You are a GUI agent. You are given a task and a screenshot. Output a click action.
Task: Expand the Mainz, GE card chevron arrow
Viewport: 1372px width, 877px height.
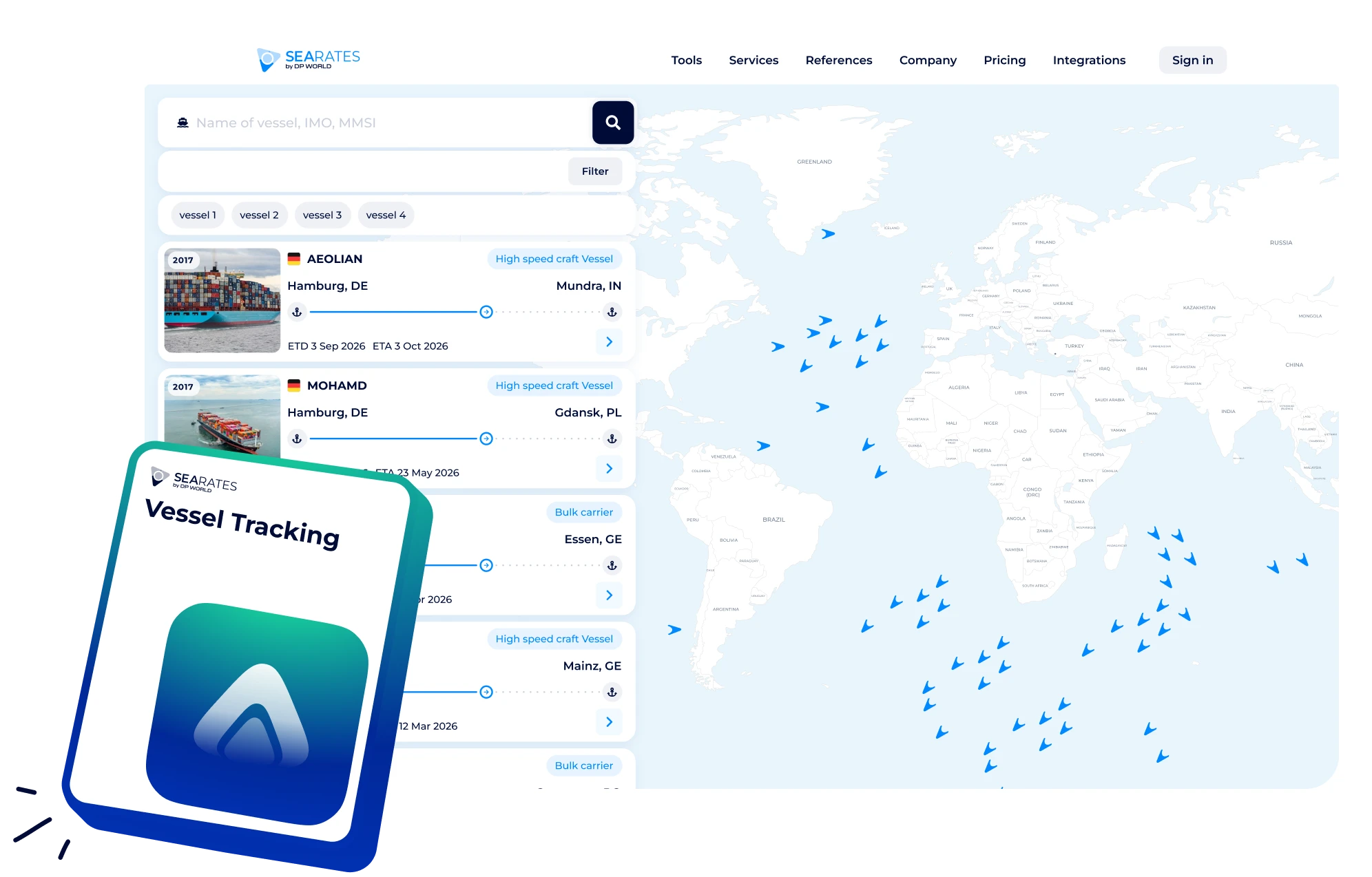609,722
